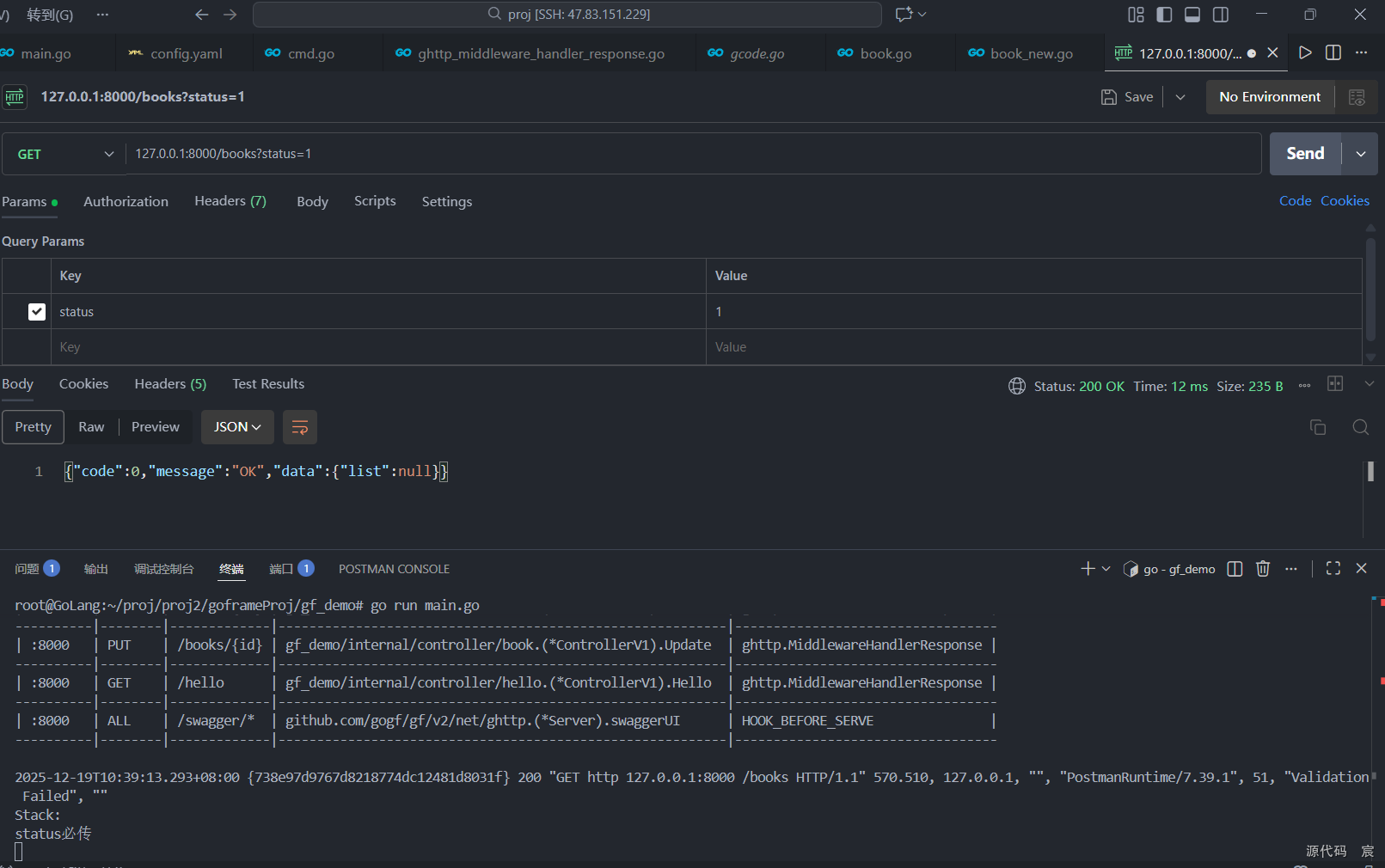Open the Scripts tab
Image resolution: width=1385 pixels, height=868 pixels.
tap(375, 201)
